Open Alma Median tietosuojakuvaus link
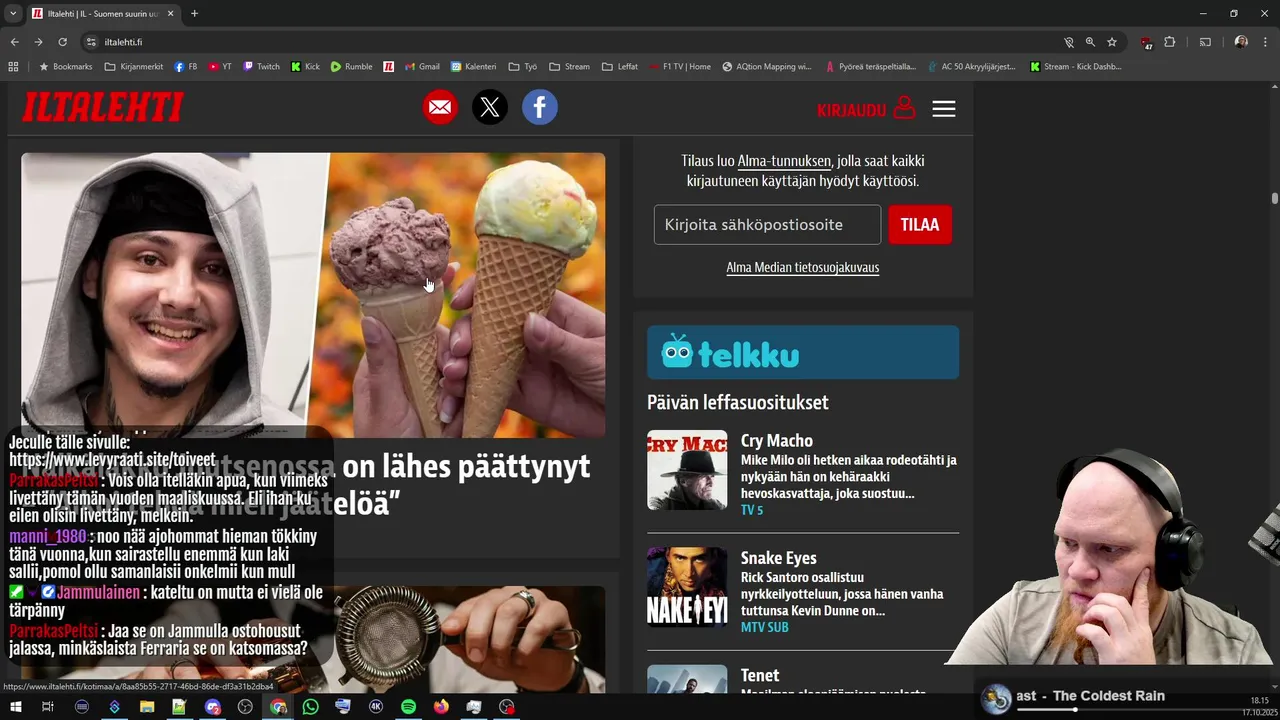1280x720 pixels. 803,267
